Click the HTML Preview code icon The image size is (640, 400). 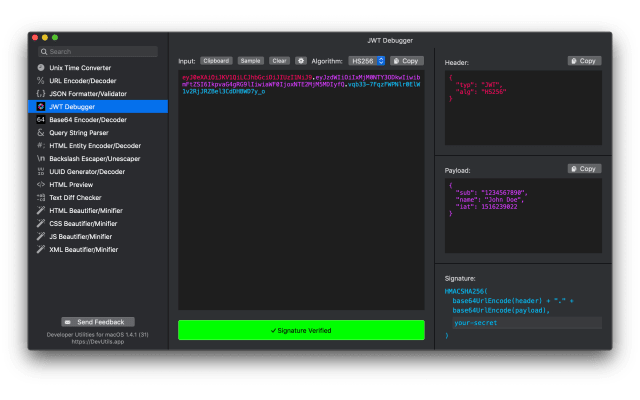41,184
